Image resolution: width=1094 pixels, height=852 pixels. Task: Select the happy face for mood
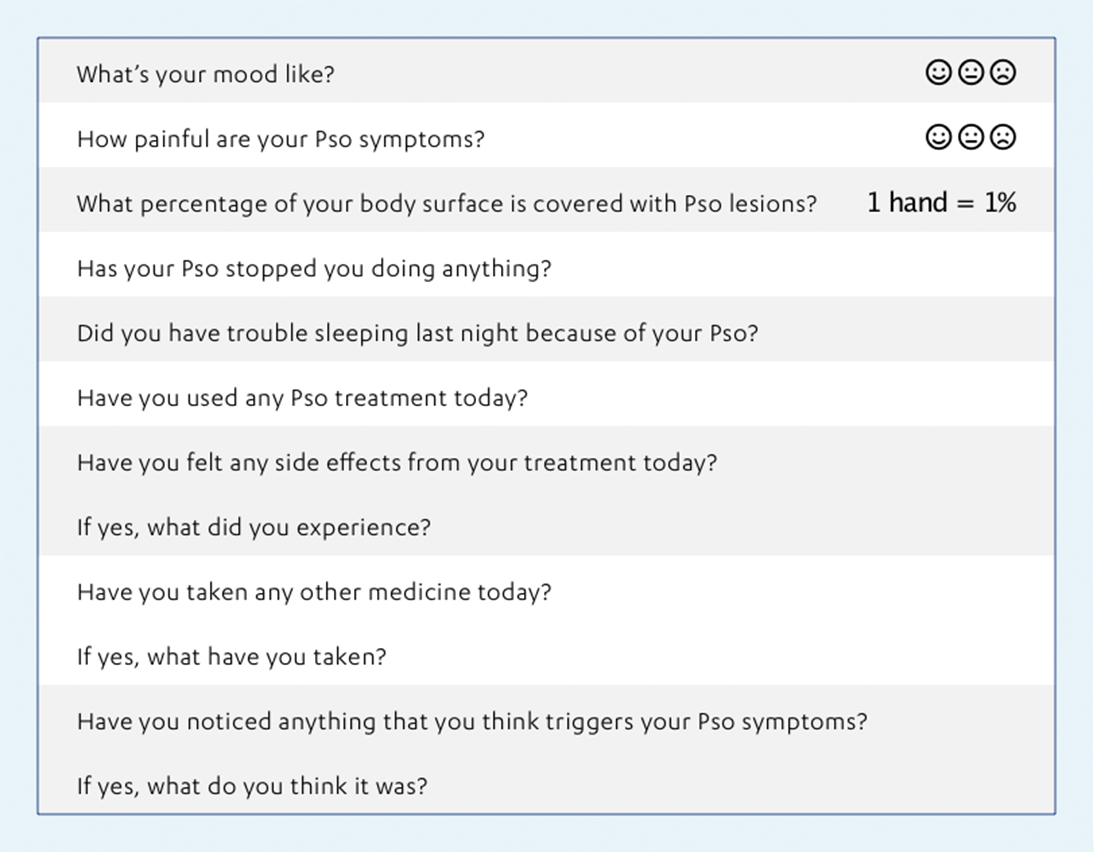pyautogui.click(x=938, y=72)
